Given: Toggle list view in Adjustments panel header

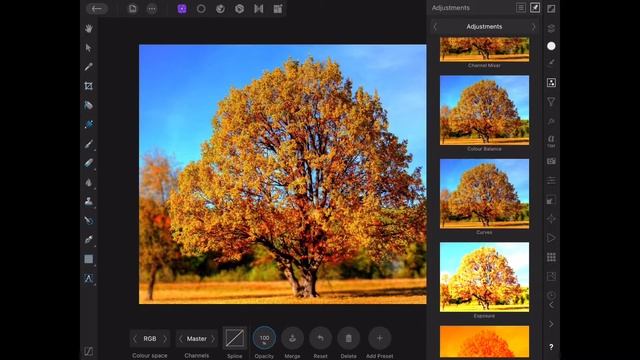Looking at the screenshot, I should click(x=521, y=8).
